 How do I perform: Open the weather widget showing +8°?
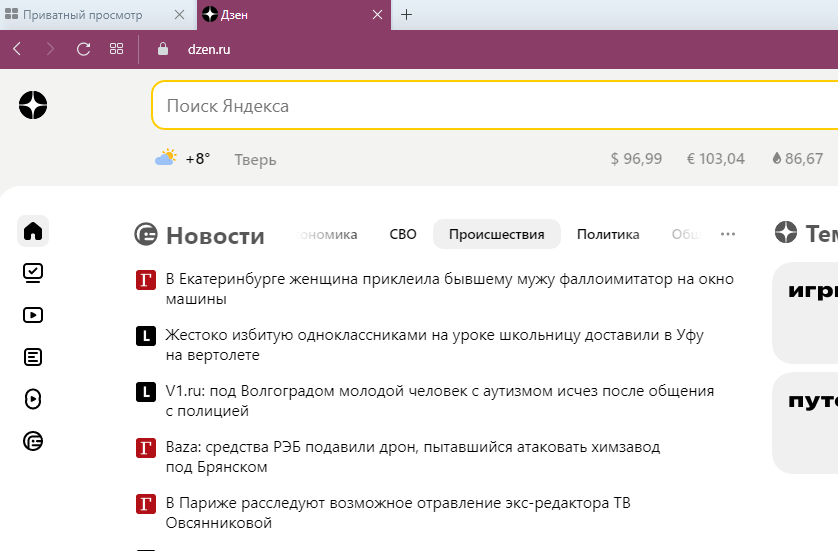point(183,158)
